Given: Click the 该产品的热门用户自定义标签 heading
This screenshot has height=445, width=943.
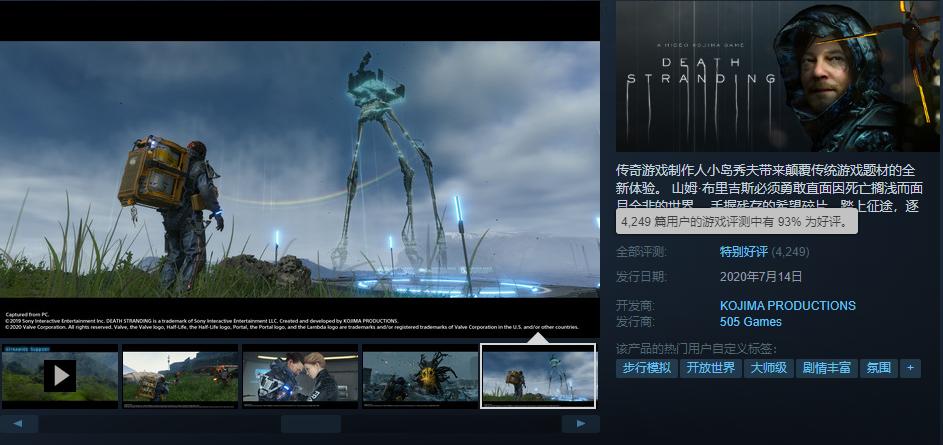Looking at the screenshot, I should (x=696, y=349).
